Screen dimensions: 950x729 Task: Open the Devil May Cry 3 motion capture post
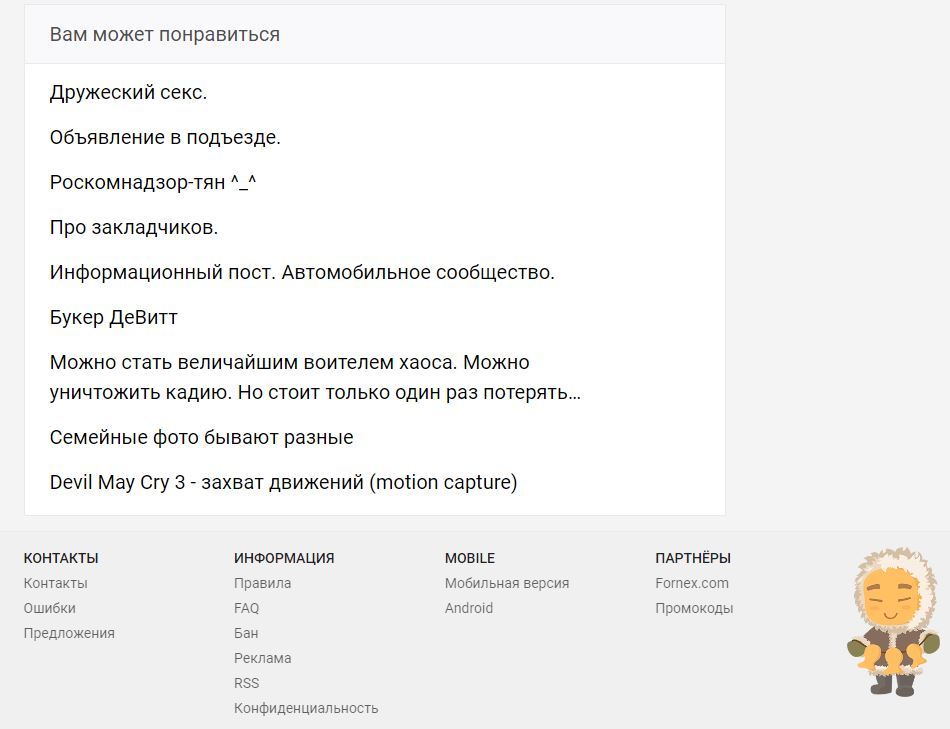(x=283, y=483)
